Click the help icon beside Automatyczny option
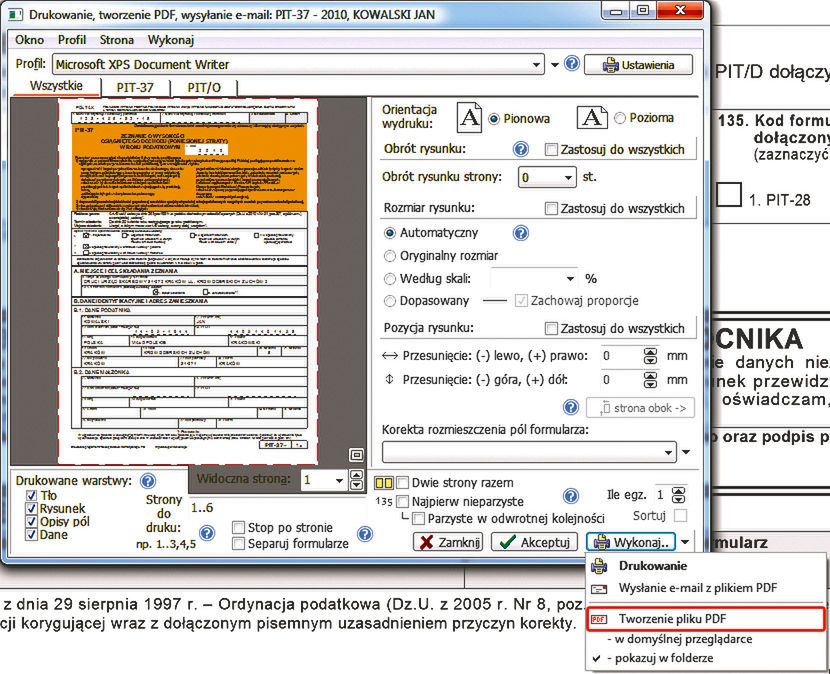This screenshot has width=830, height=674. tap(520, 233)
